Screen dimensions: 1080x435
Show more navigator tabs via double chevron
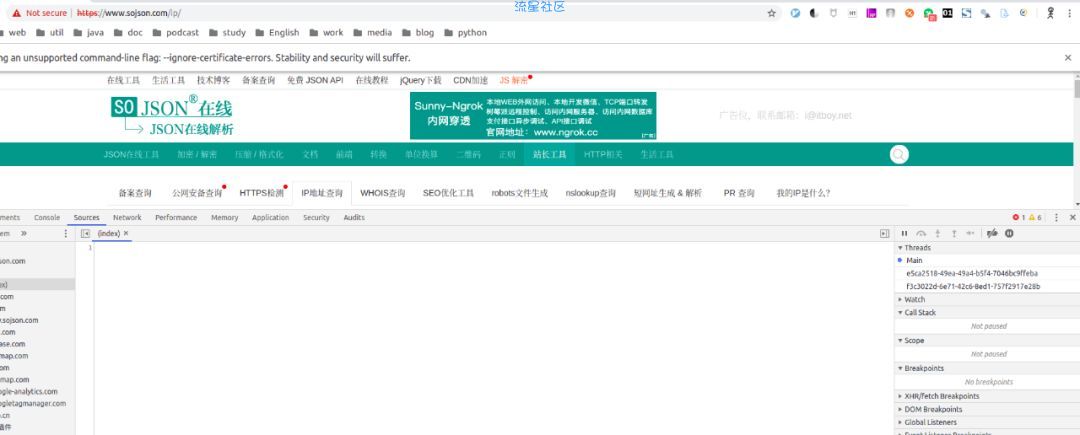coord(24,234)
